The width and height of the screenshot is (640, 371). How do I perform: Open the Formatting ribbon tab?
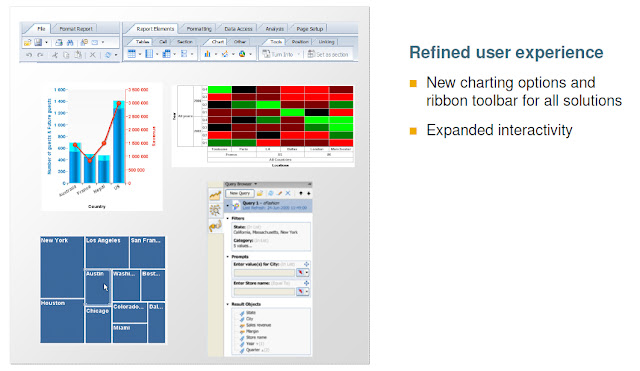(x=199, y=29)
